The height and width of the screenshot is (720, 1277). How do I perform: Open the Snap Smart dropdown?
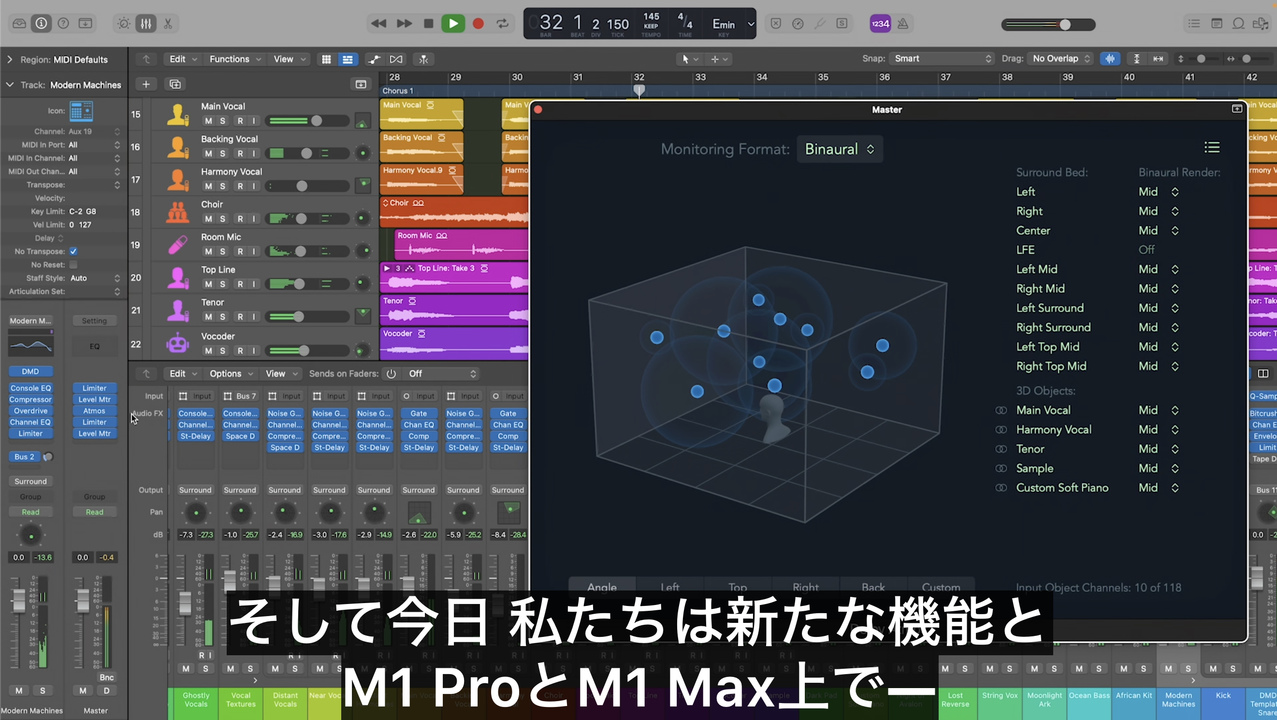(x=943, y=59)
